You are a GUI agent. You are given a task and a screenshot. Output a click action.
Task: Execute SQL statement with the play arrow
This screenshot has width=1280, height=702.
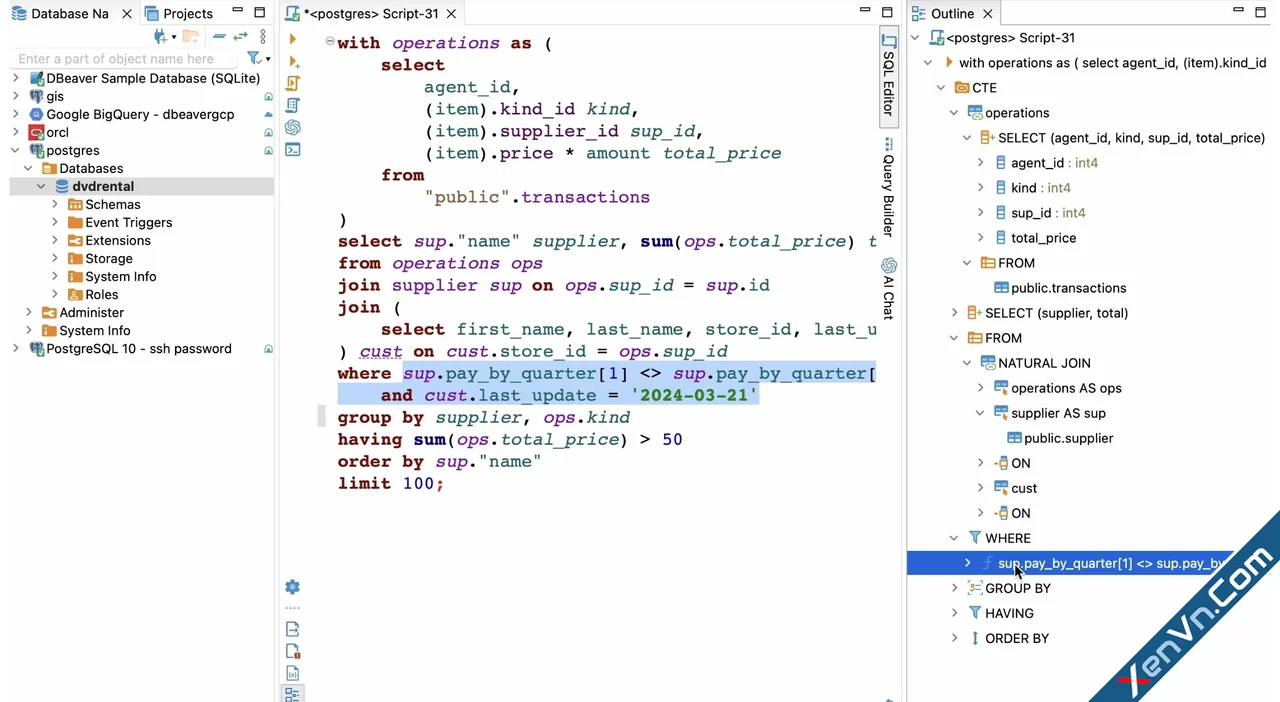point(292,39)
